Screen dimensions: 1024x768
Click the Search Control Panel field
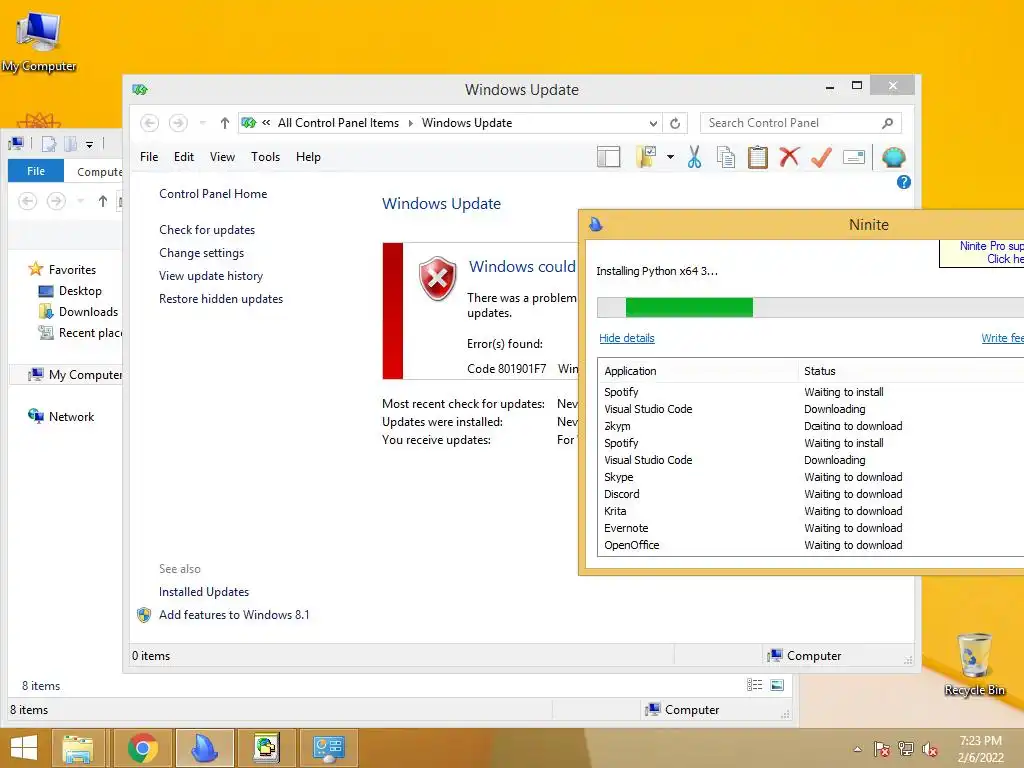coord(801,123)
